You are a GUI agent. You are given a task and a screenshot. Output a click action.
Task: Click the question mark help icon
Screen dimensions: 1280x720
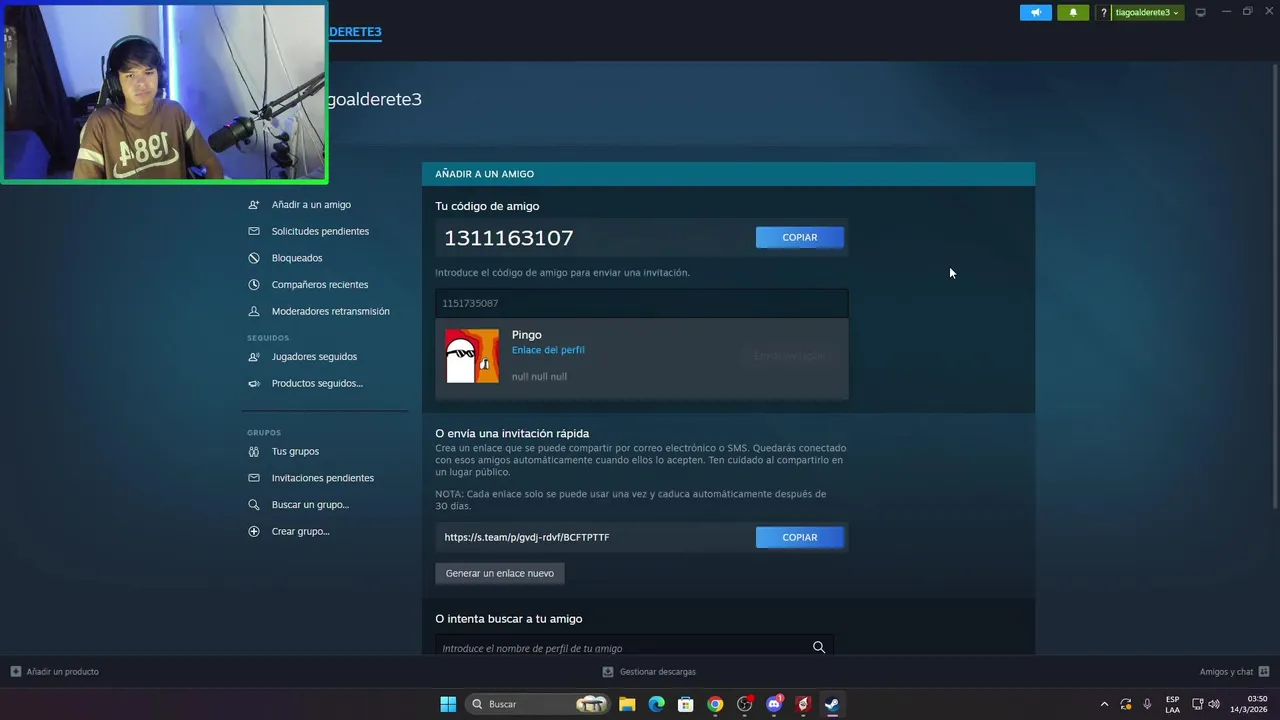coord(1103,13)
